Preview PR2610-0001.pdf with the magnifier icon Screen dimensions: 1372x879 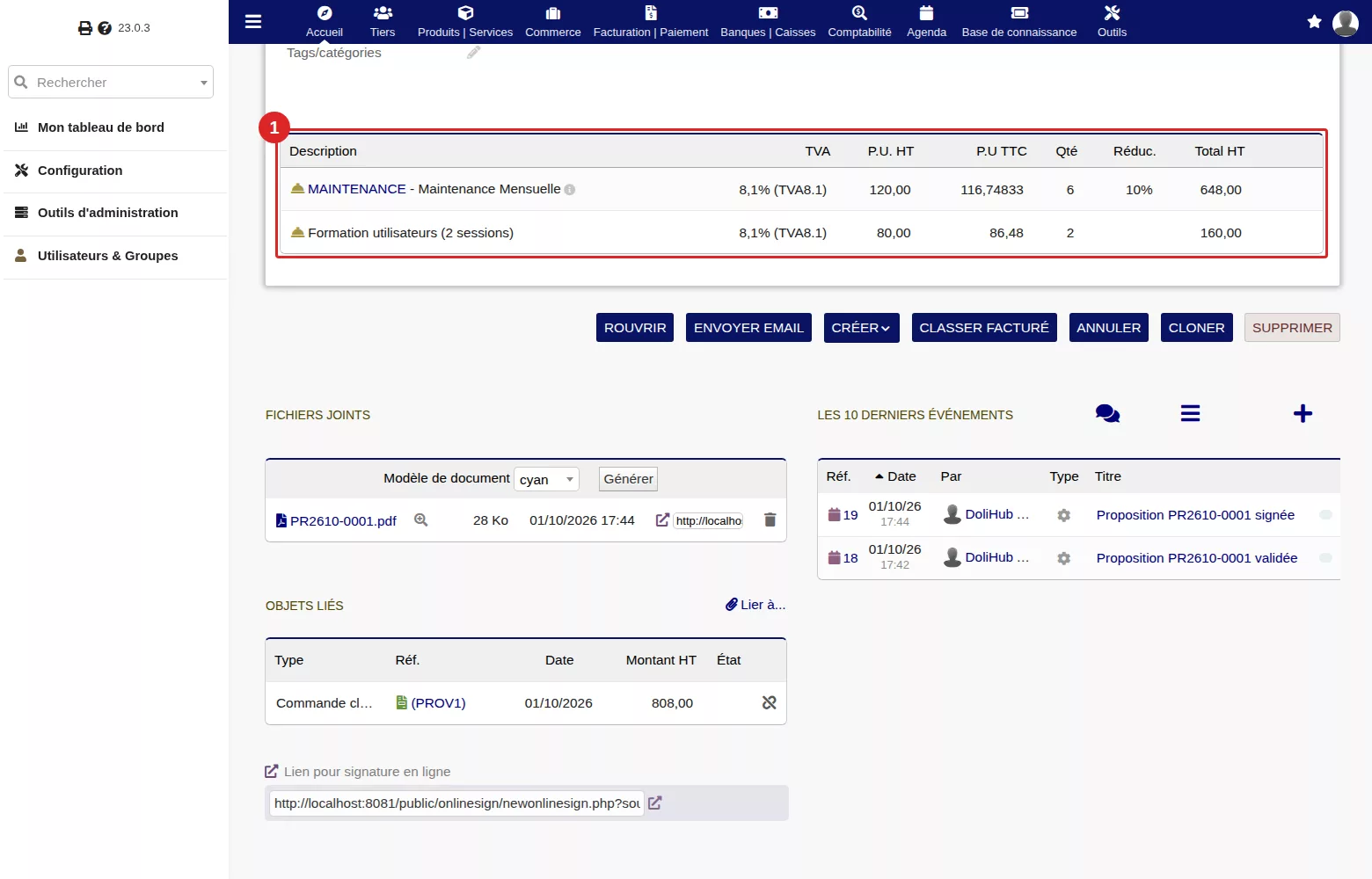(421, 520)
